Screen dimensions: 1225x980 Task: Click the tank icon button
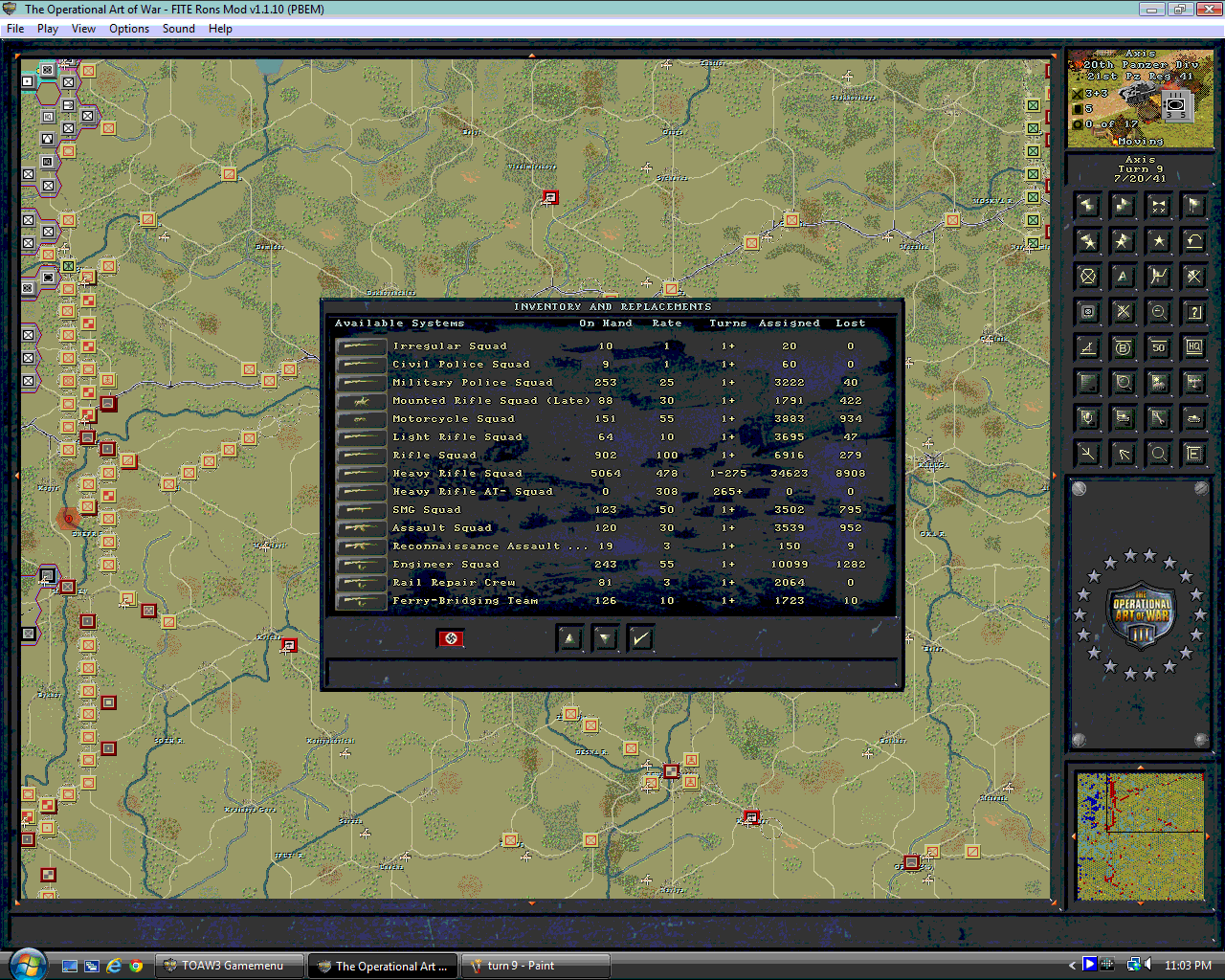1194,418
